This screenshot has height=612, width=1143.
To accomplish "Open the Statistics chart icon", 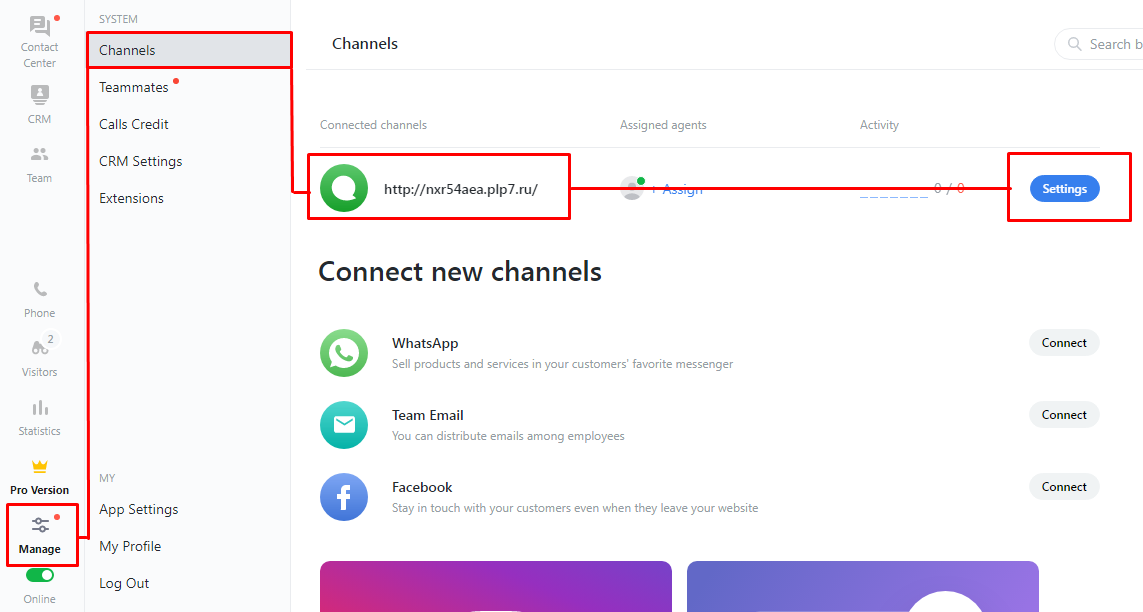I will click(40, 408).
